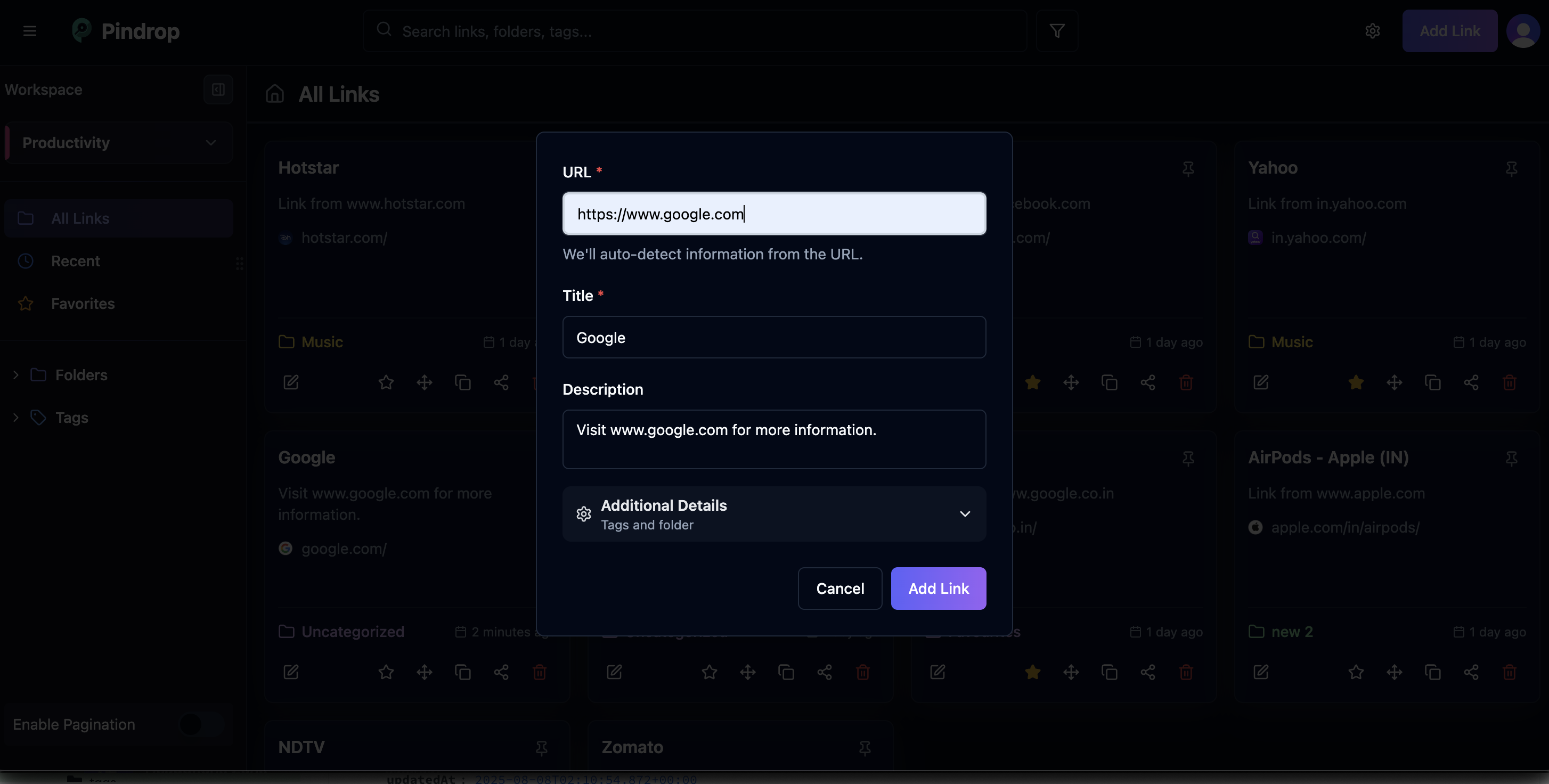Edit the Hotstar link card
1549x784 pixels.
click(291, 382)
